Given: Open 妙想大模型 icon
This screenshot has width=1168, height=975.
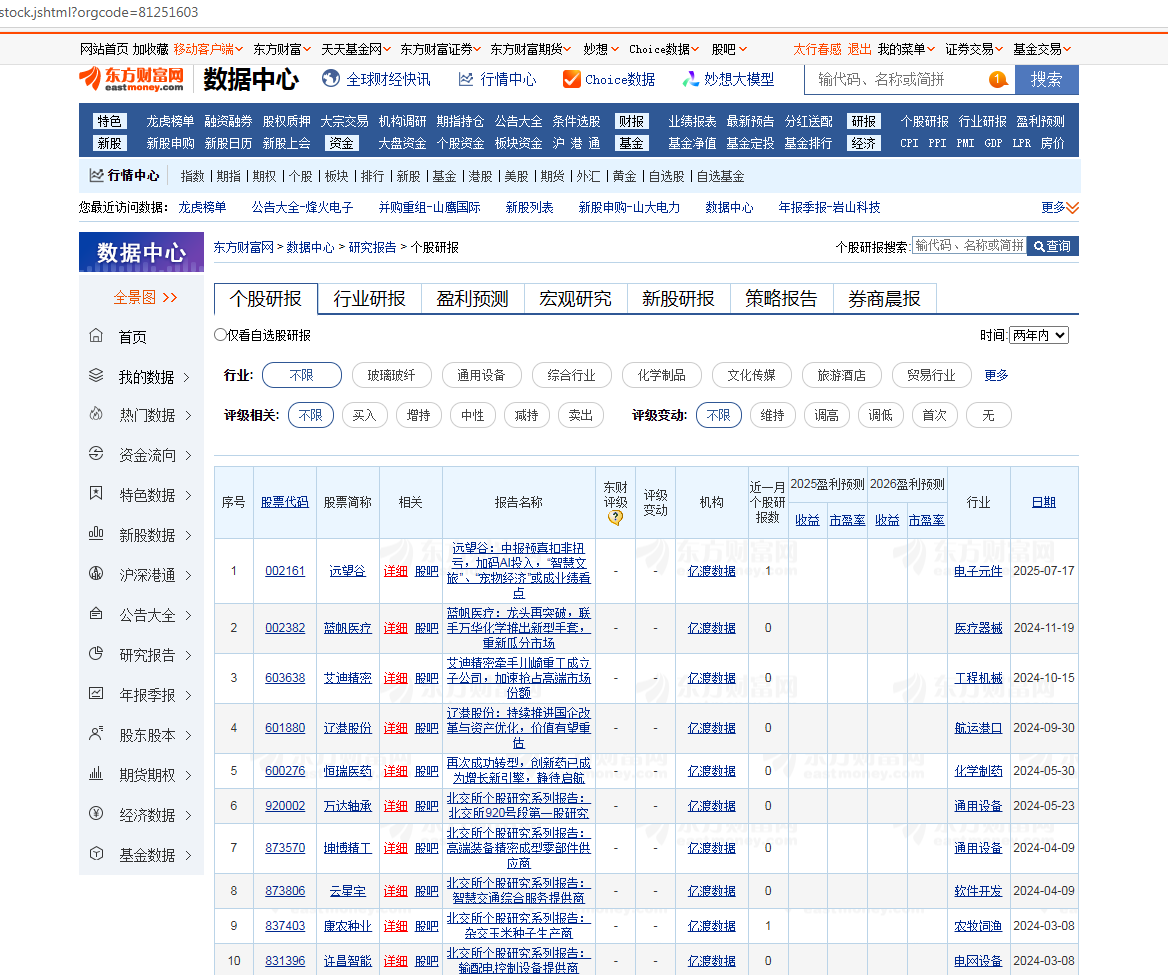Looking at the screenshot, I should [691, 79].
